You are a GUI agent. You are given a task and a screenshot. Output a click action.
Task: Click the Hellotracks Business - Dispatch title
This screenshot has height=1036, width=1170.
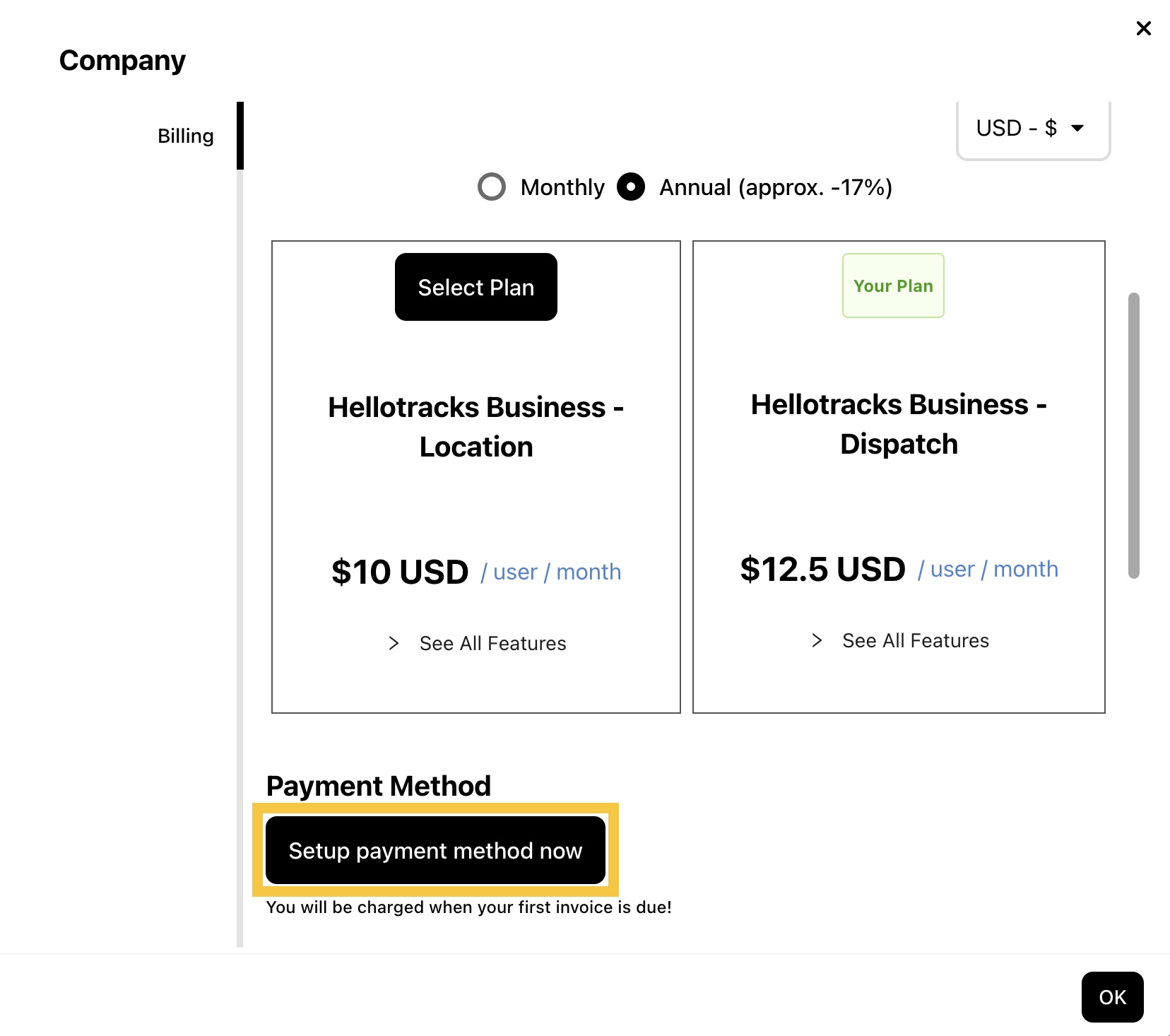pos(899,424)
